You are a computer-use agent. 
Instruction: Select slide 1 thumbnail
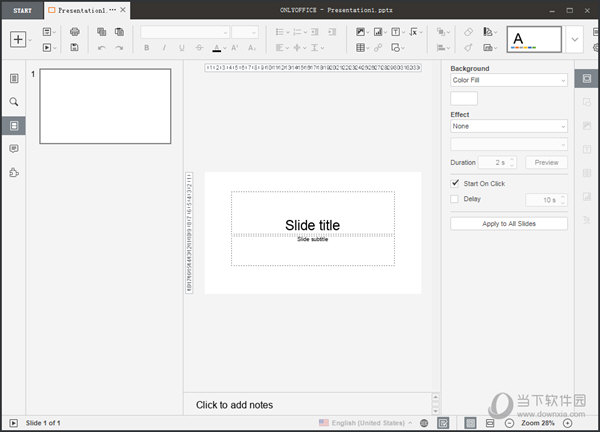point(105,106)
